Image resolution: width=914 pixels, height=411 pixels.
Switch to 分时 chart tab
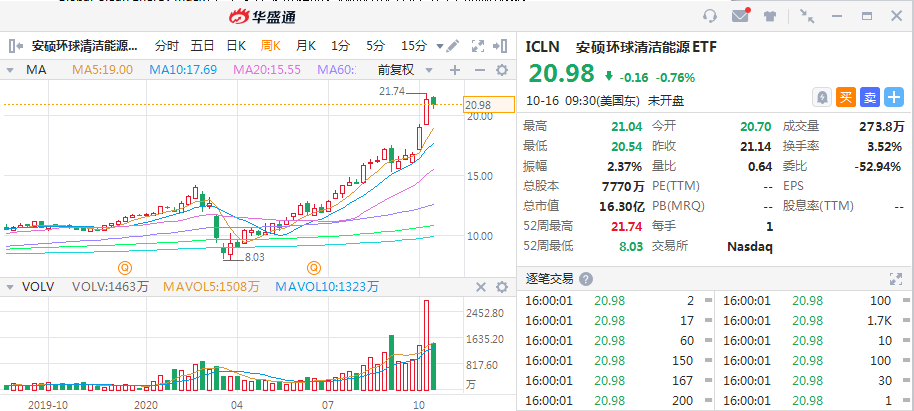pyautogui.click(x=167, y=45)
